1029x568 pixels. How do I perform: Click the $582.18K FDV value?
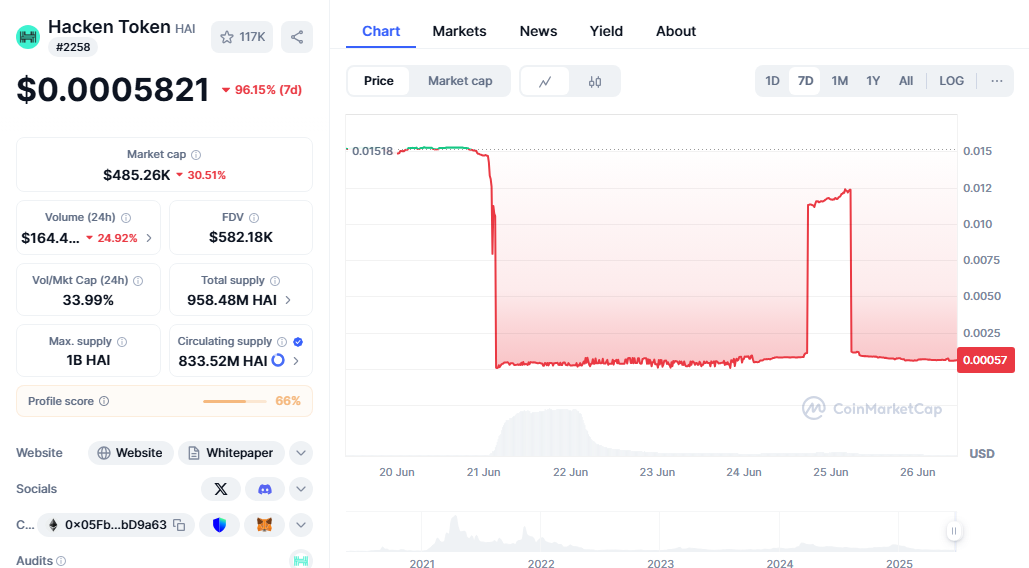coord(241,237)
